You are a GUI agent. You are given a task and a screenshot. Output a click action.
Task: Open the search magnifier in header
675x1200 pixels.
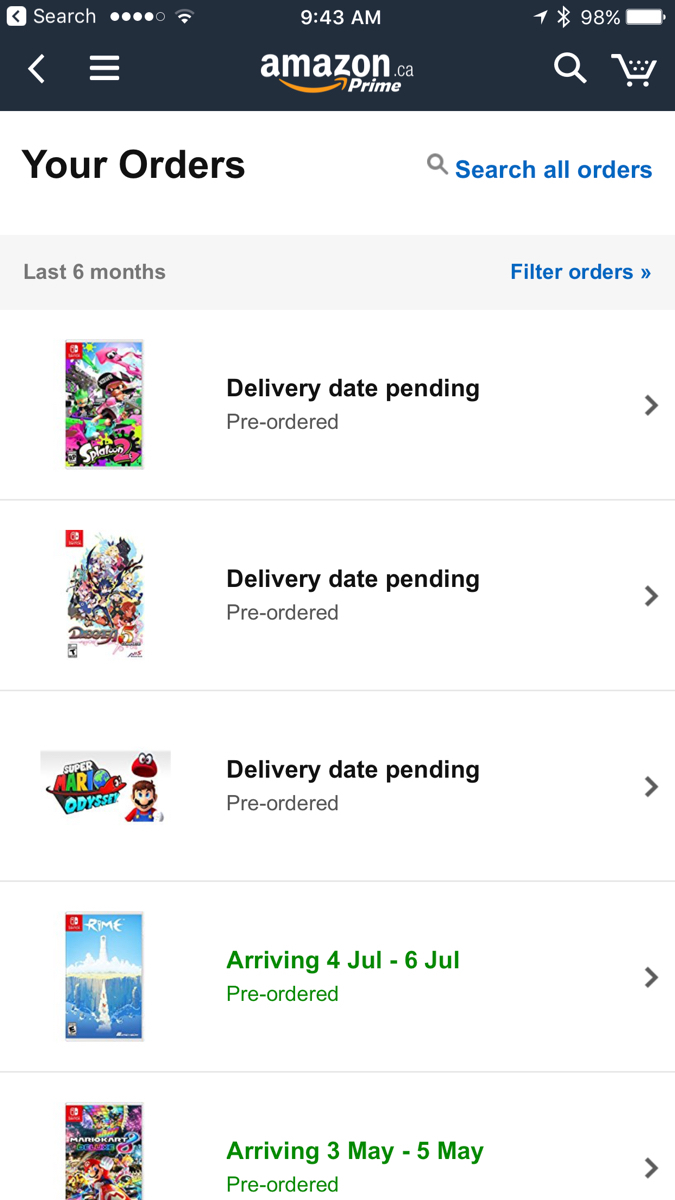570,68
